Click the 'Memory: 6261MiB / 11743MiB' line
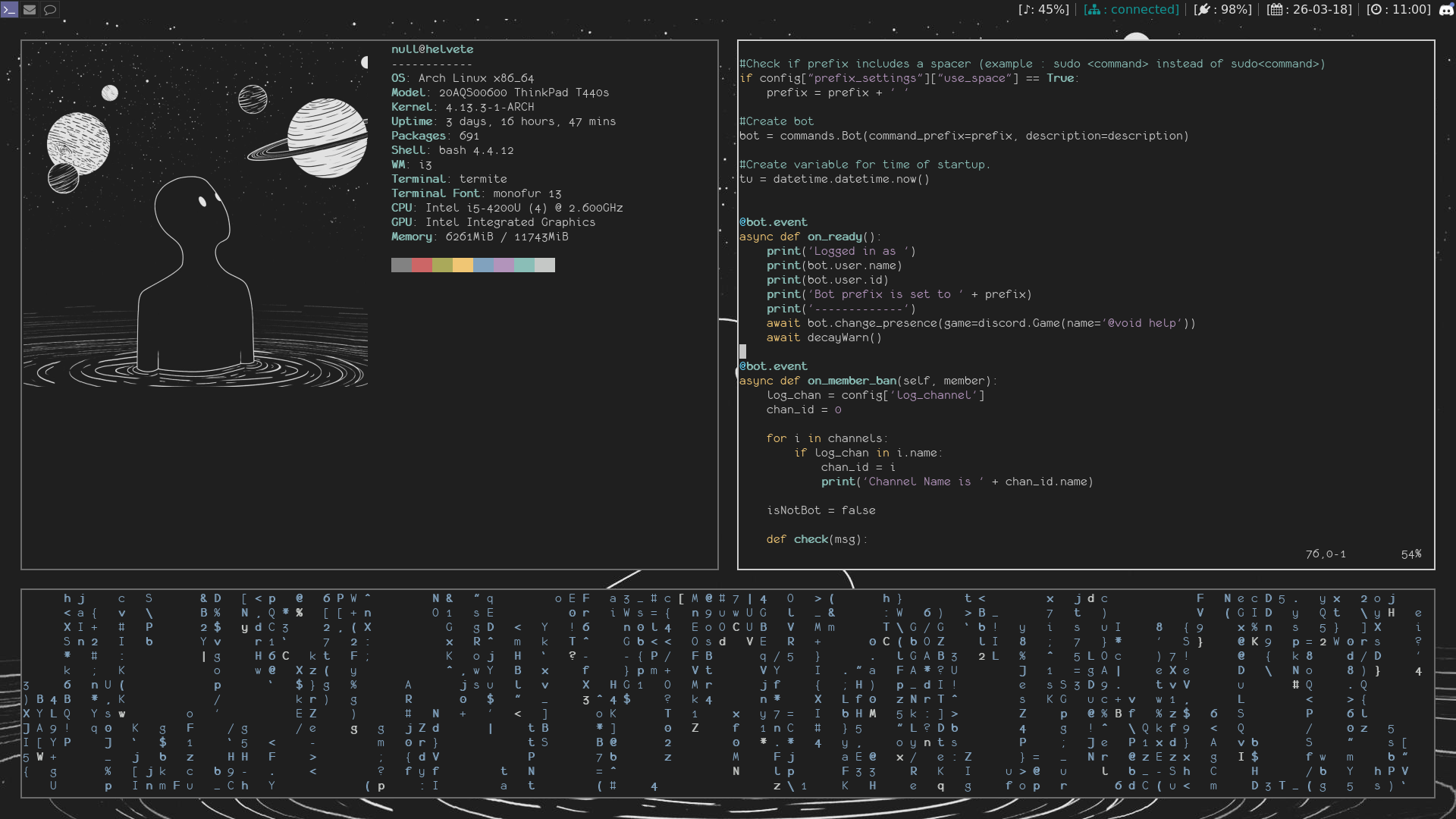 tap(480, 237)
